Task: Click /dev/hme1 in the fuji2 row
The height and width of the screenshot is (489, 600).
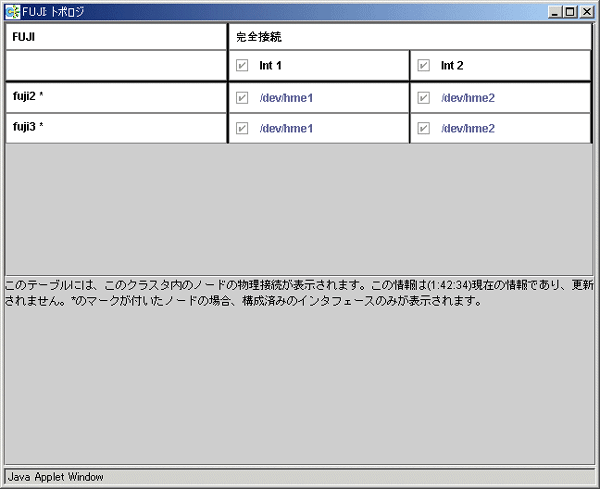Action: click(286, 98)
